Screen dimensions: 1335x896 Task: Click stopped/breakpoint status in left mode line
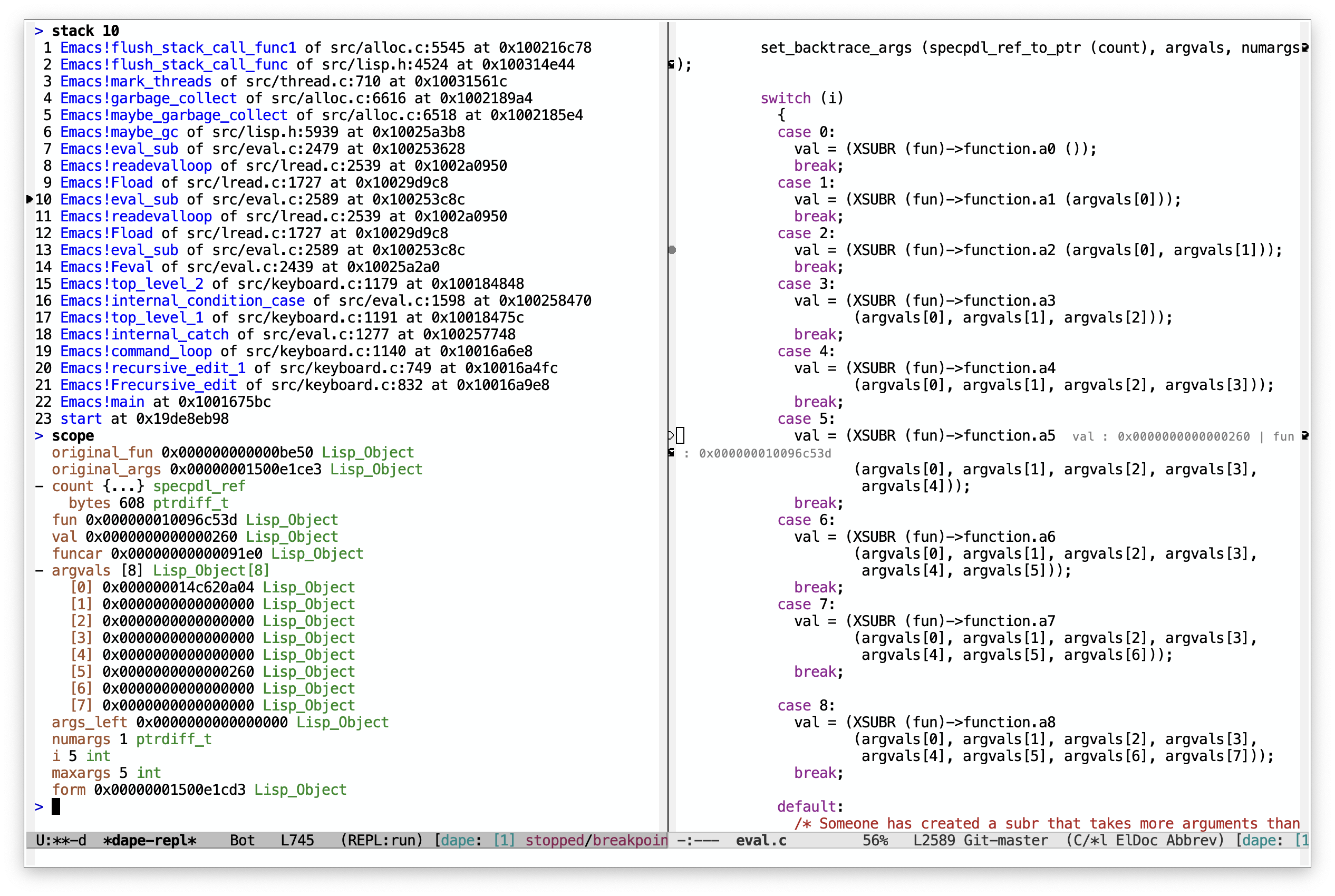click(595, 840)
